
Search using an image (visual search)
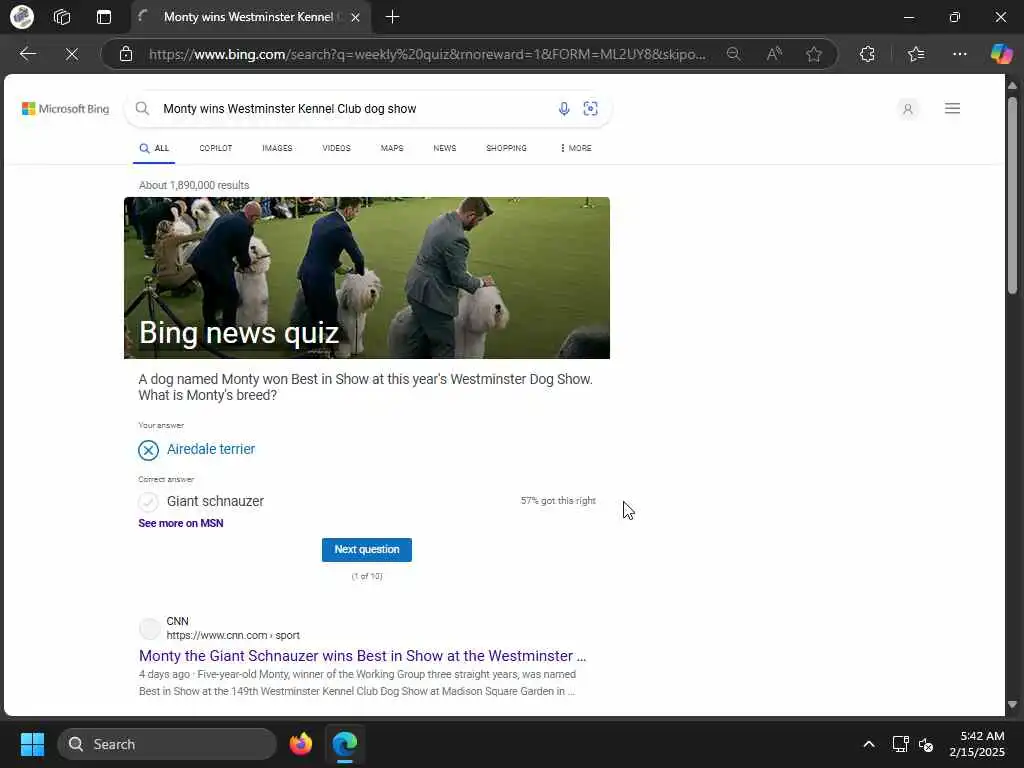[x=590, y=109]
